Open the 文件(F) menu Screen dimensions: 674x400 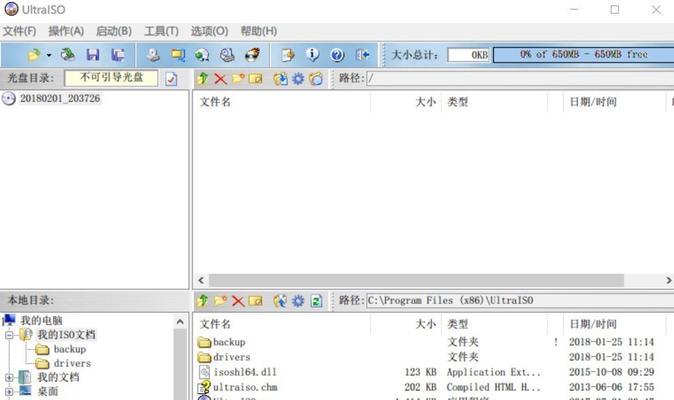click(x=19, y=31)
